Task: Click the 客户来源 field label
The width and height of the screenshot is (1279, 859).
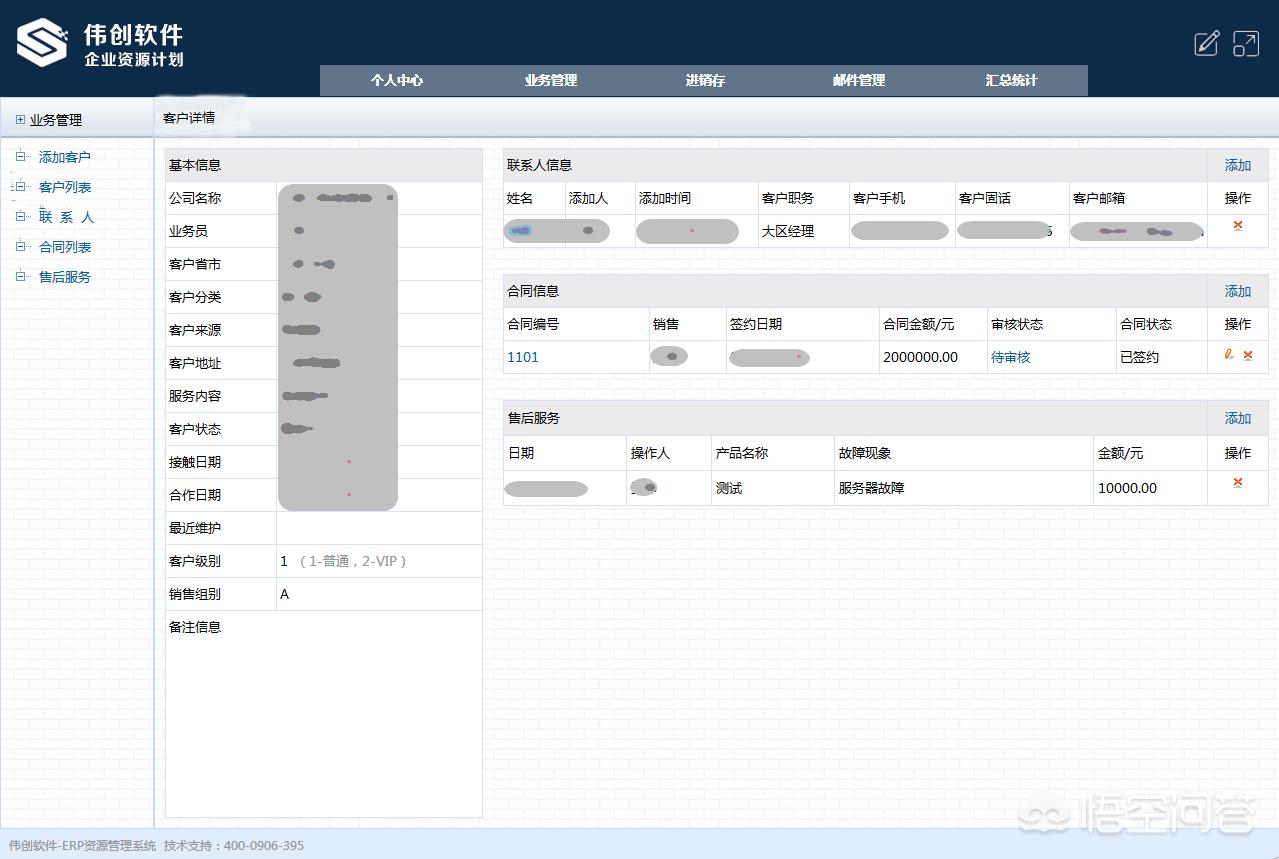Action: point(195,330)
